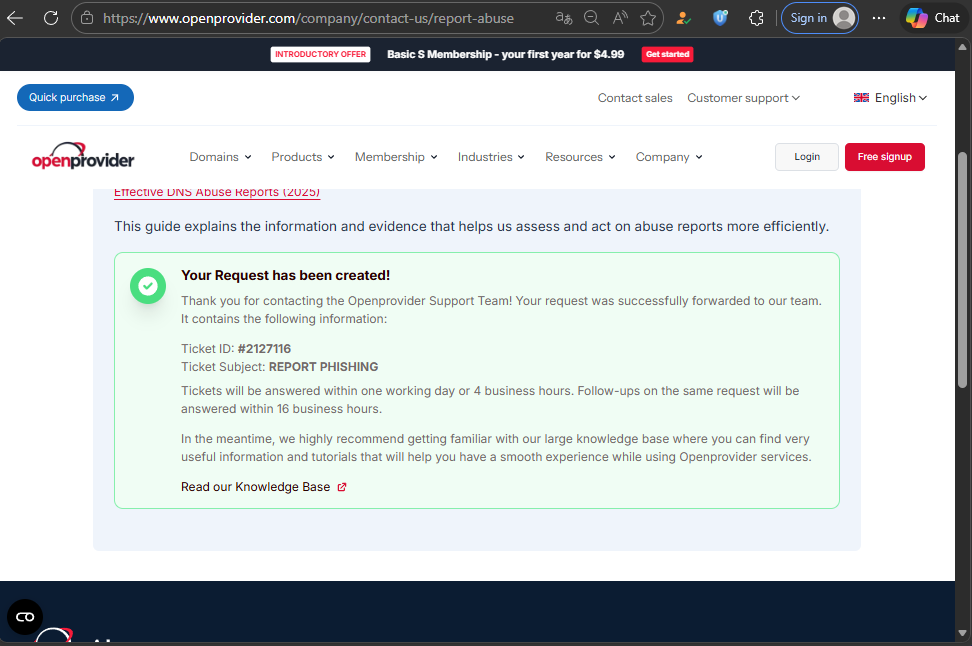Open browser Settings and more menu
The width and height of the screenshot is (972, 646).
pyautogui.click(x=879, y=18)
